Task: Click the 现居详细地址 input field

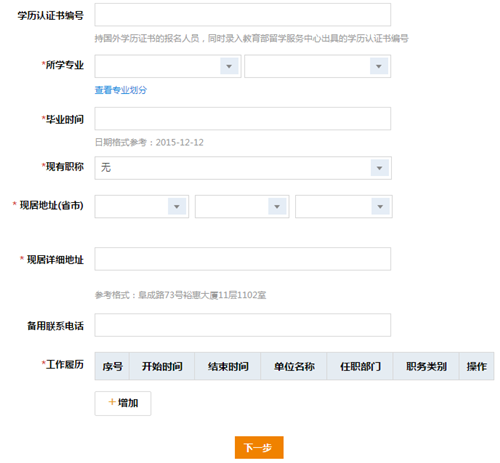Action: point(242,259)
